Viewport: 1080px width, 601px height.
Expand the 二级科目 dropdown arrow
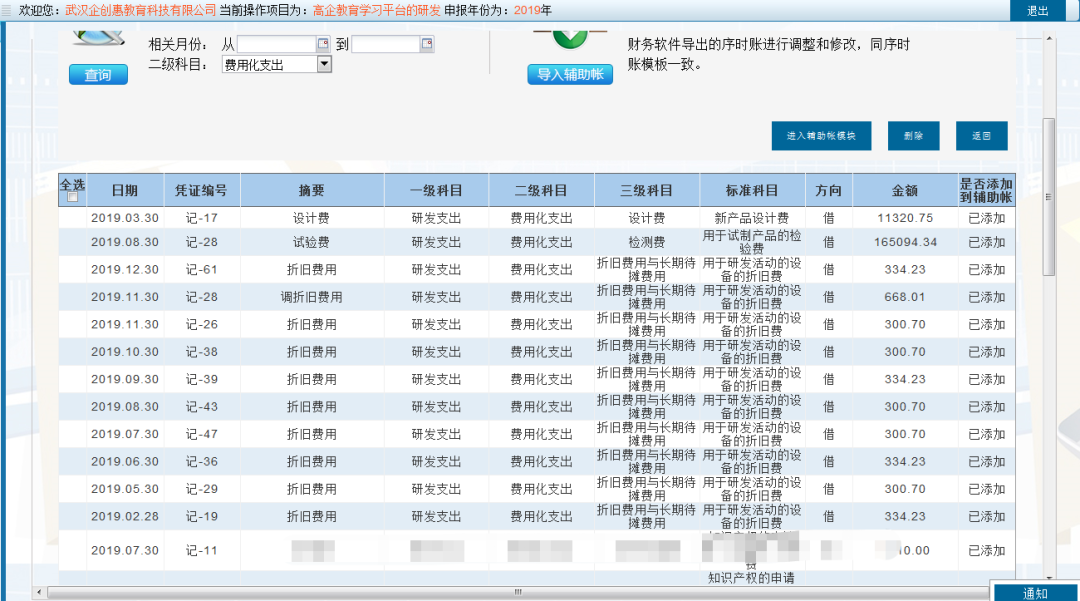[324, 64]
